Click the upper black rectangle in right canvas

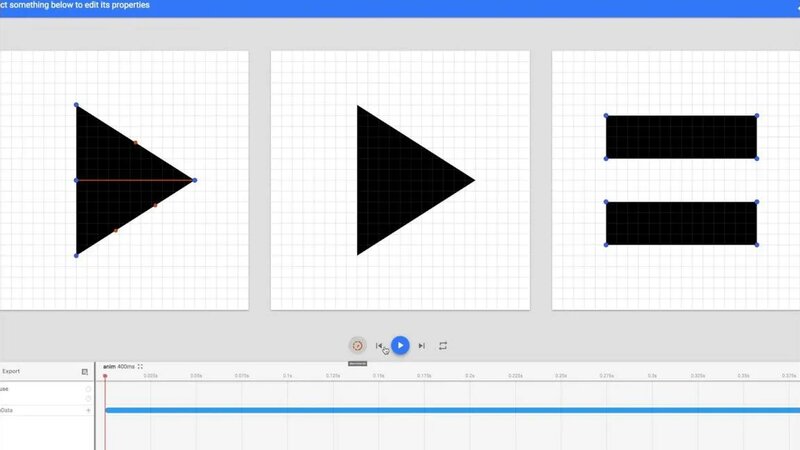pyautogui.click(x=681, y=137)
